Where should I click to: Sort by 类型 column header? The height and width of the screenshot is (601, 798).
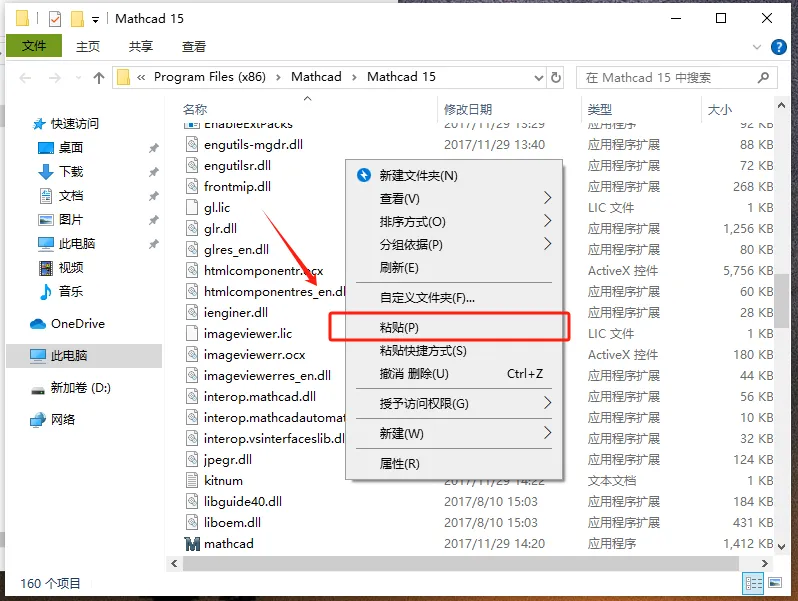coord(600,109)
